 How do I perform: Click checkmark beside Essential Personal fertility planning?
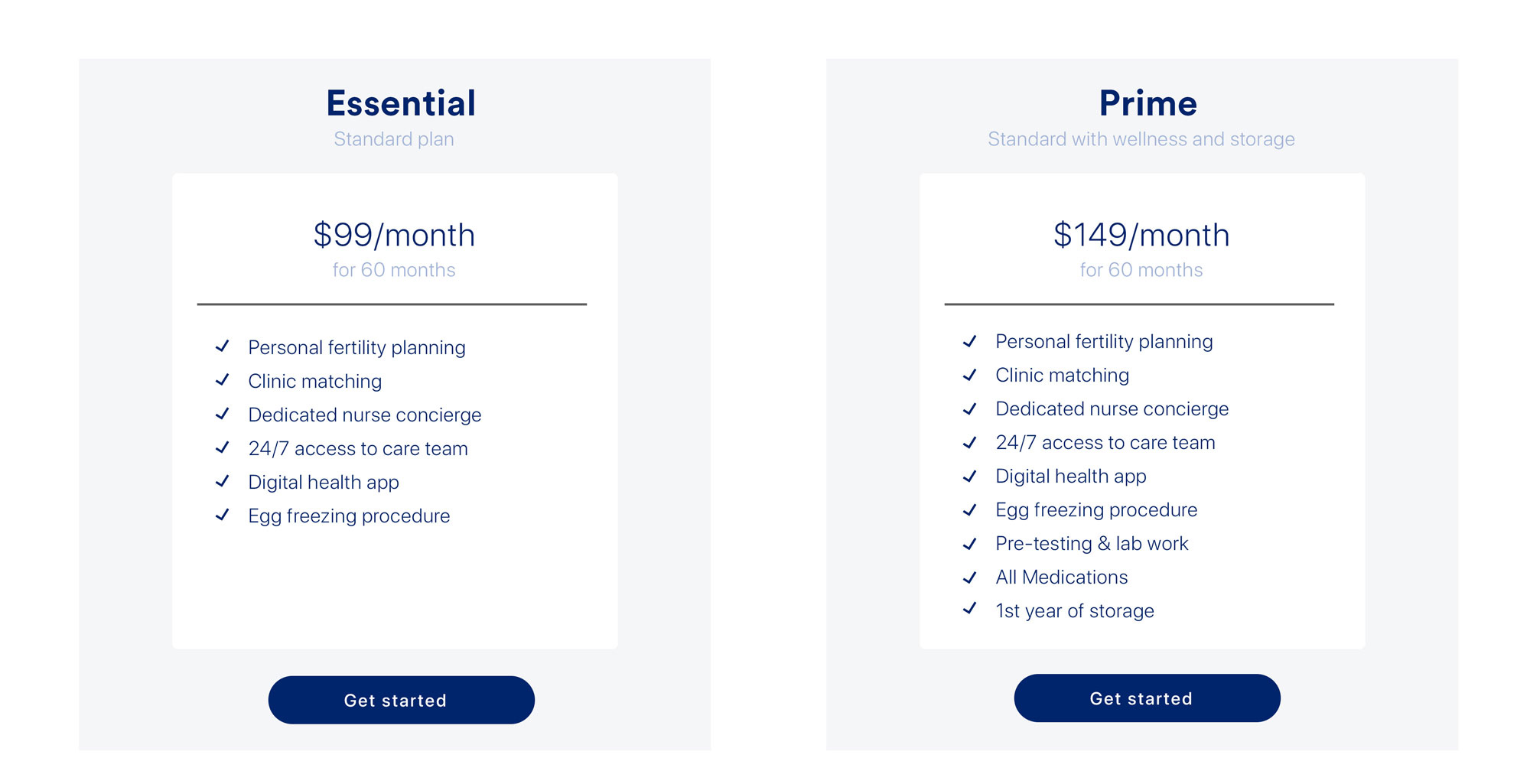tap(223, 346)
